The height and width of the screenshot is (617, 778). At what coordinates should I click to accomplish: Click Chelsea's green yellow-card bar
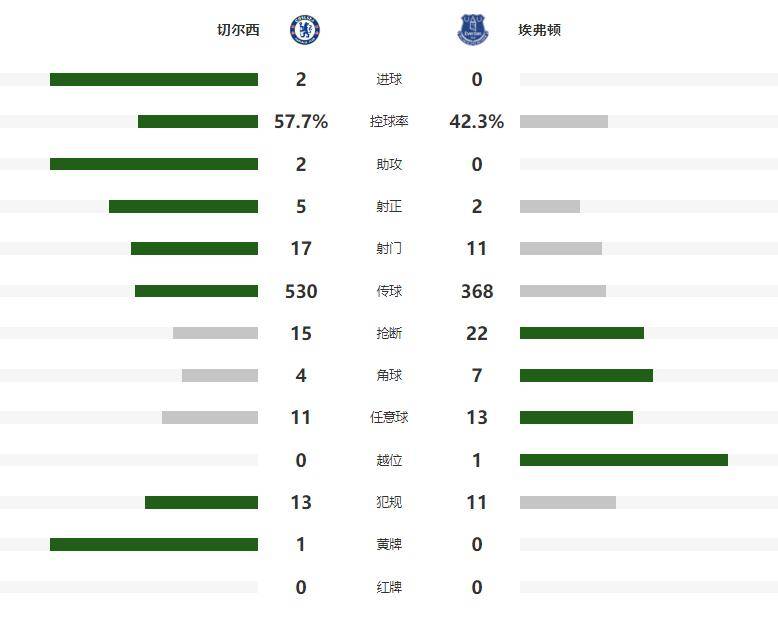[x=154, y=545]
